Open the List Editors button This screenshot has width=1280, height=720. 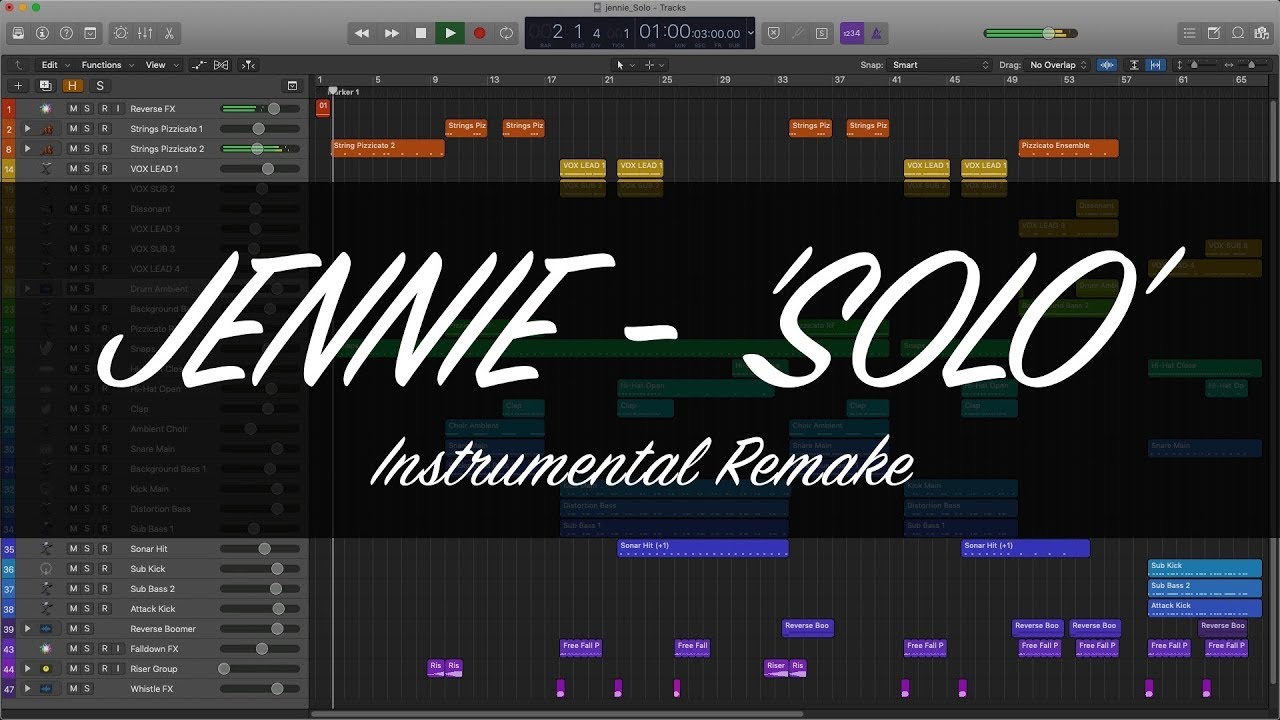(x=1189, y=33)
